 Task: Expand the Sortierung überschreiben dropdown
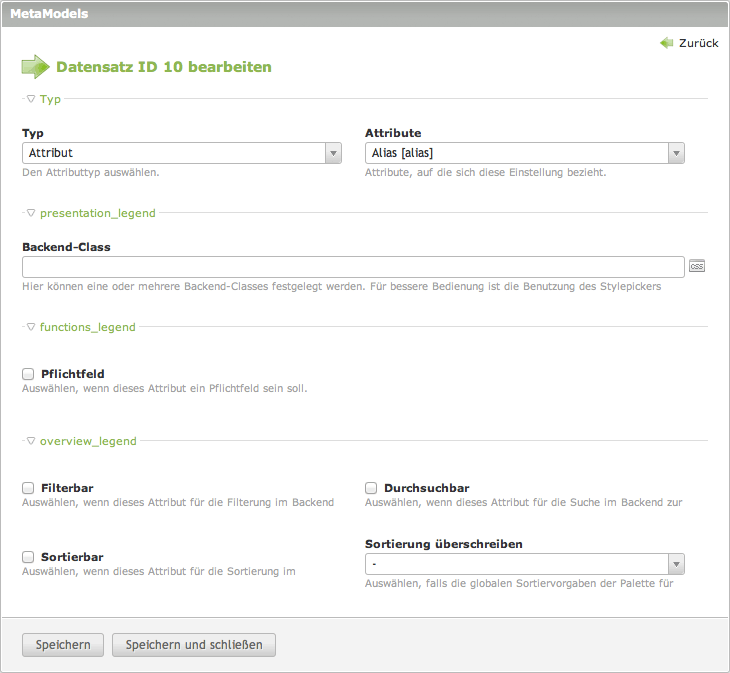coord(525,564)
